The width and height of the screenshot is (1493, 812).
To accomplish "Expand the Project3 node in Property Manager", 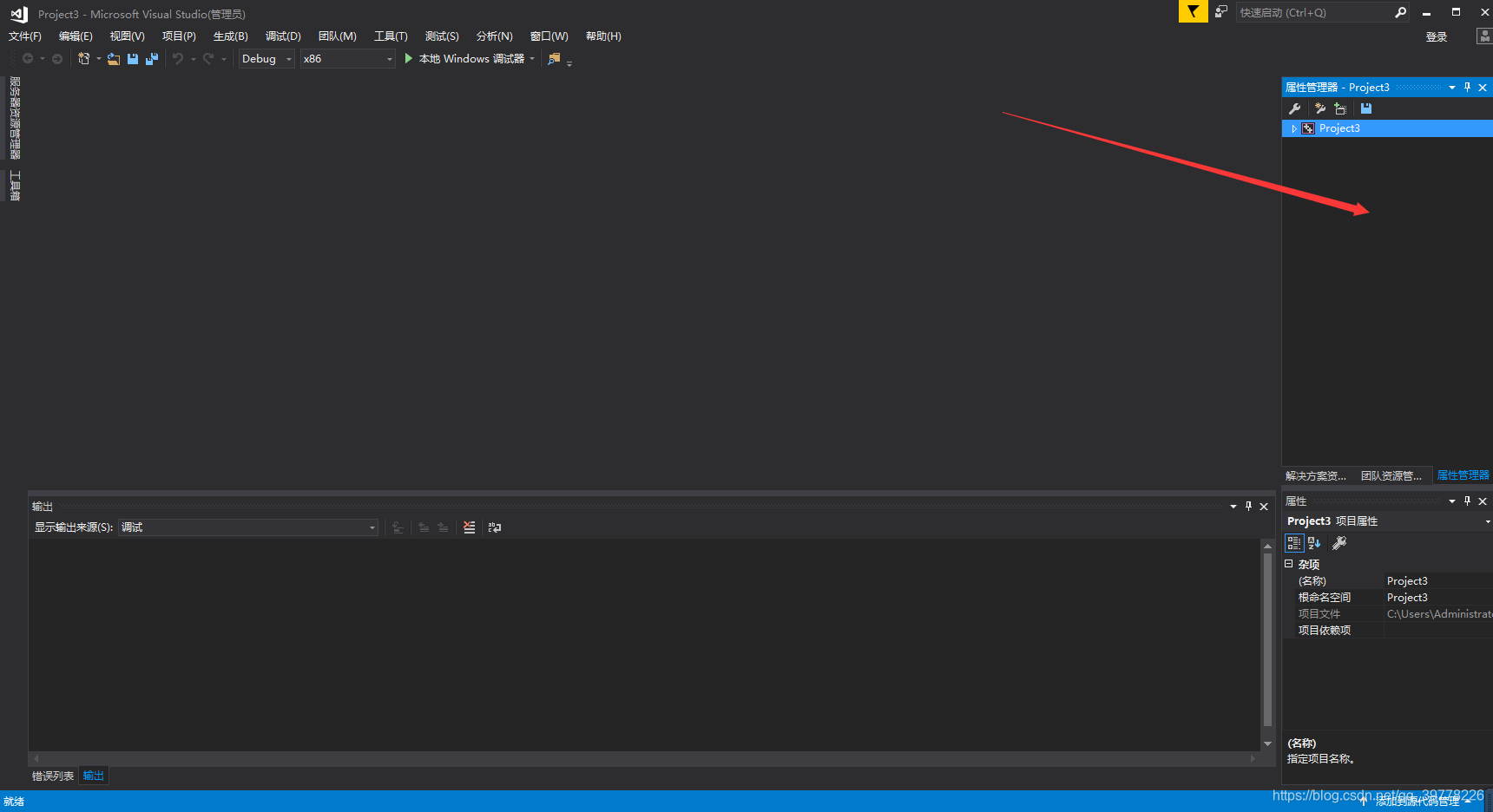I will 1294,128.
